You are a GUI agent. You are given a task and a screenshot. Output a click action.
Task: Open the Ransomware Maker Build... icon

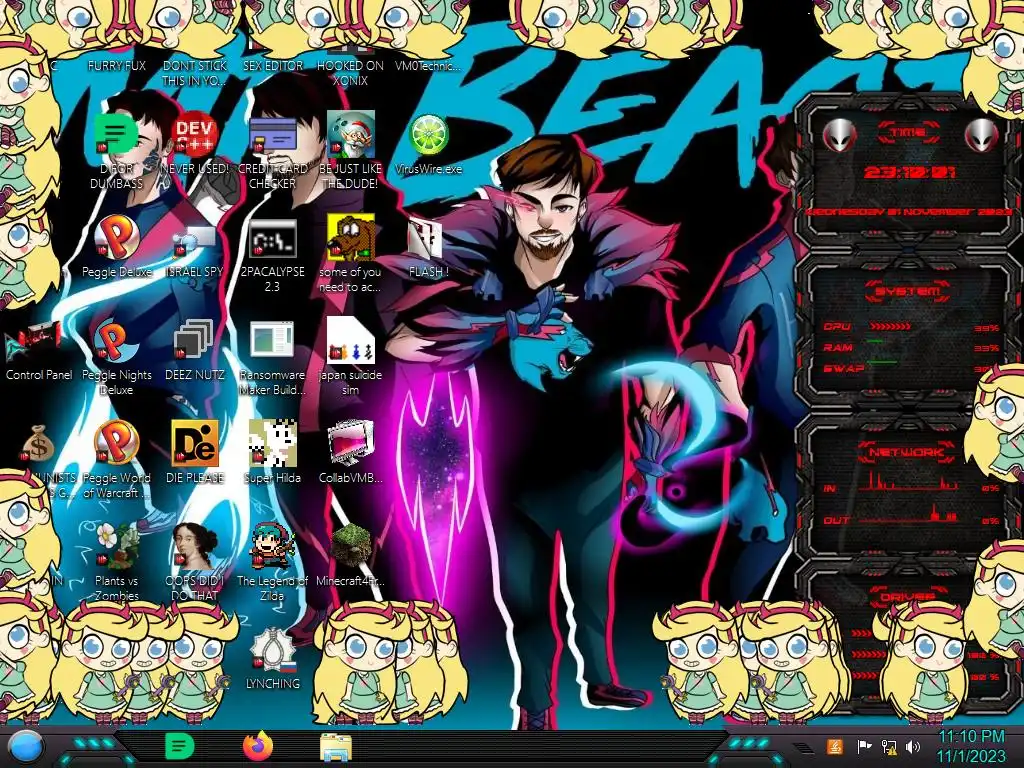pyautogui.click(x=272, y=342)
